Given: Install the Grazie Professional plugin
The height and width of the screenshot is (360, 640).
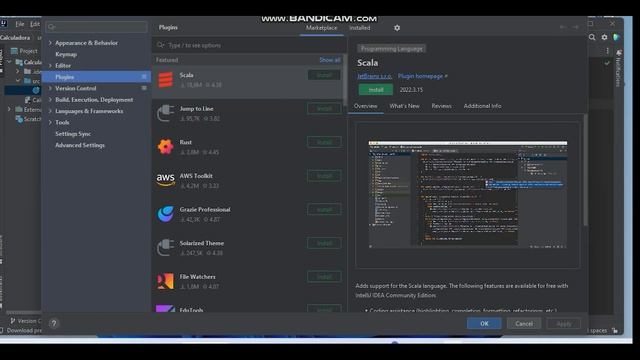Looking at the screenshot, I should click(324, 209).
